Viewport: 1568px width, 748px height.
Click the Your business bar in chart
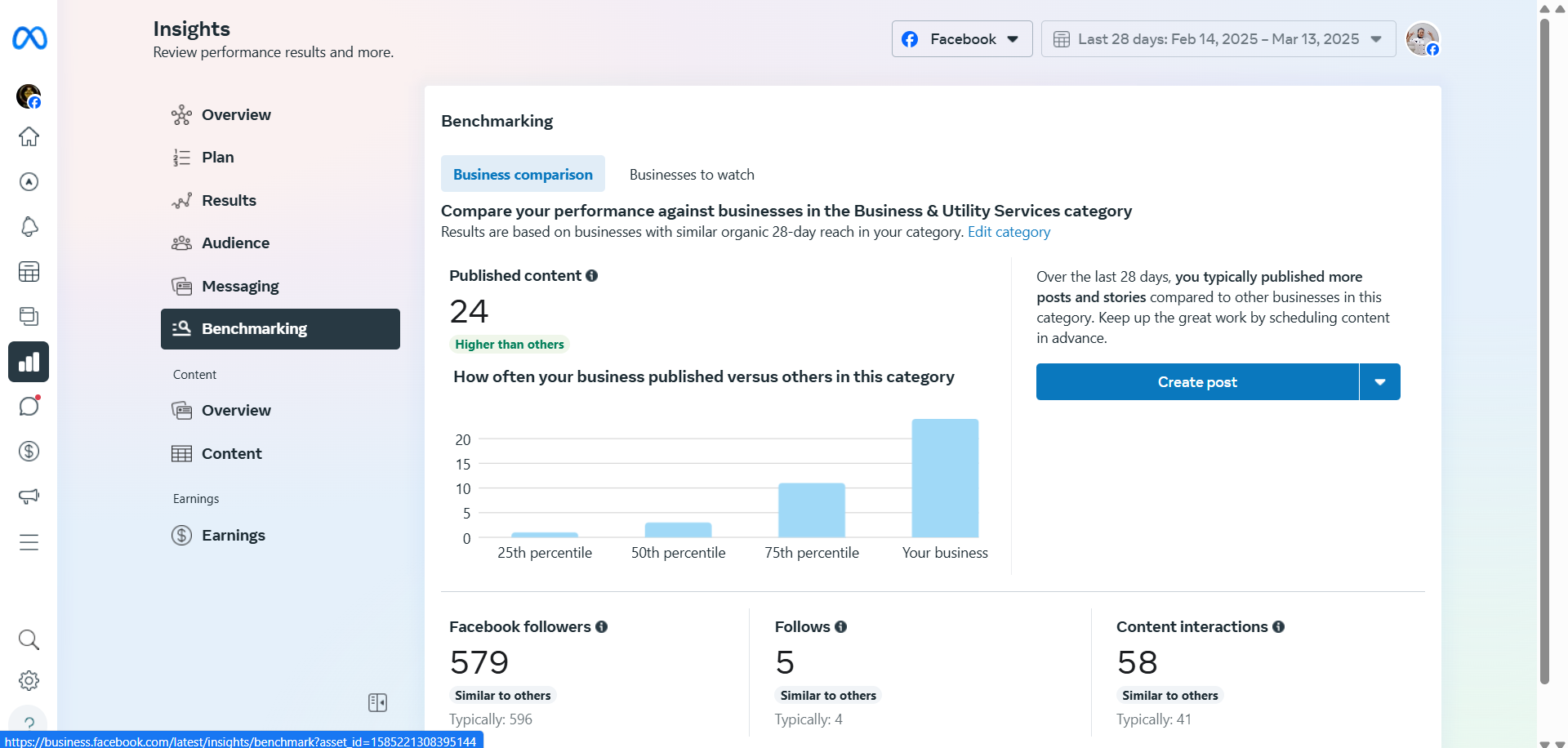945,479
